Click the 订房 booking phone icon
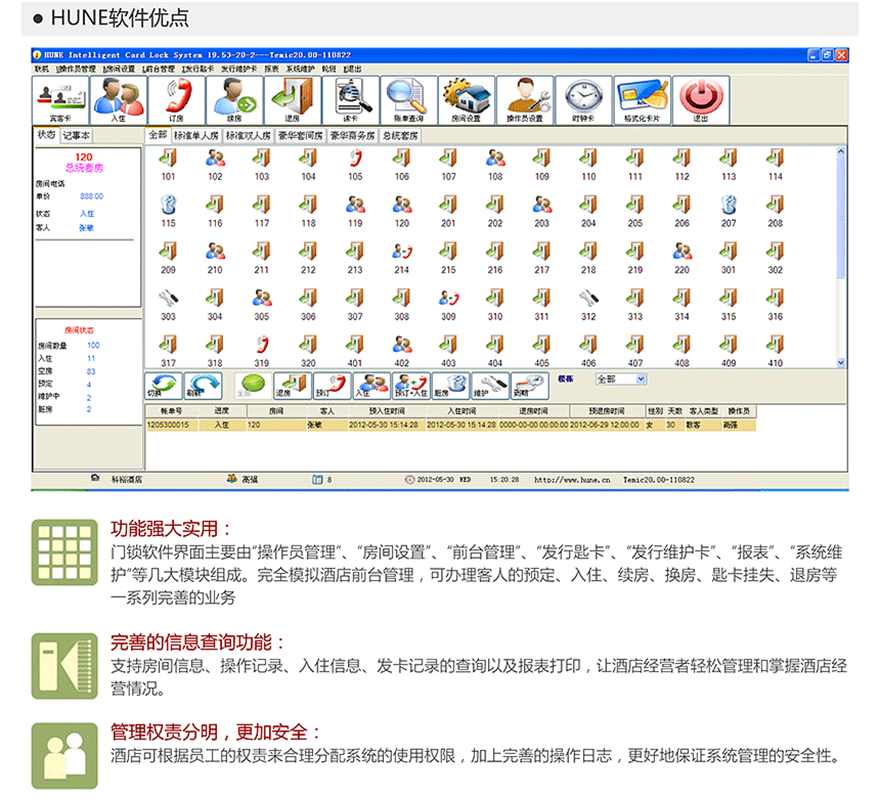Viewport: 880px width, 799px height. [176, 100]
